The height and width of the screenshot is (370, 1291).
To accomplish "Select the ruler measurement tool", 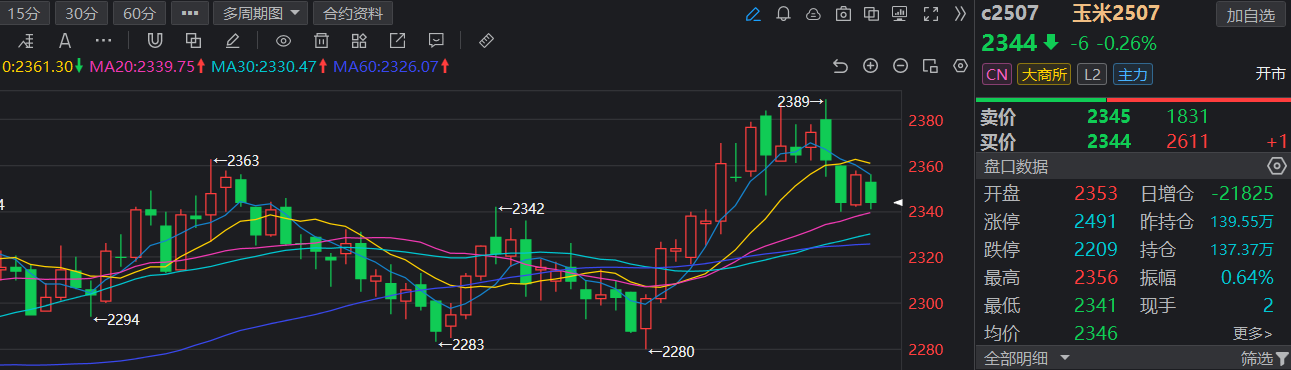I will (x=487, y=41).
